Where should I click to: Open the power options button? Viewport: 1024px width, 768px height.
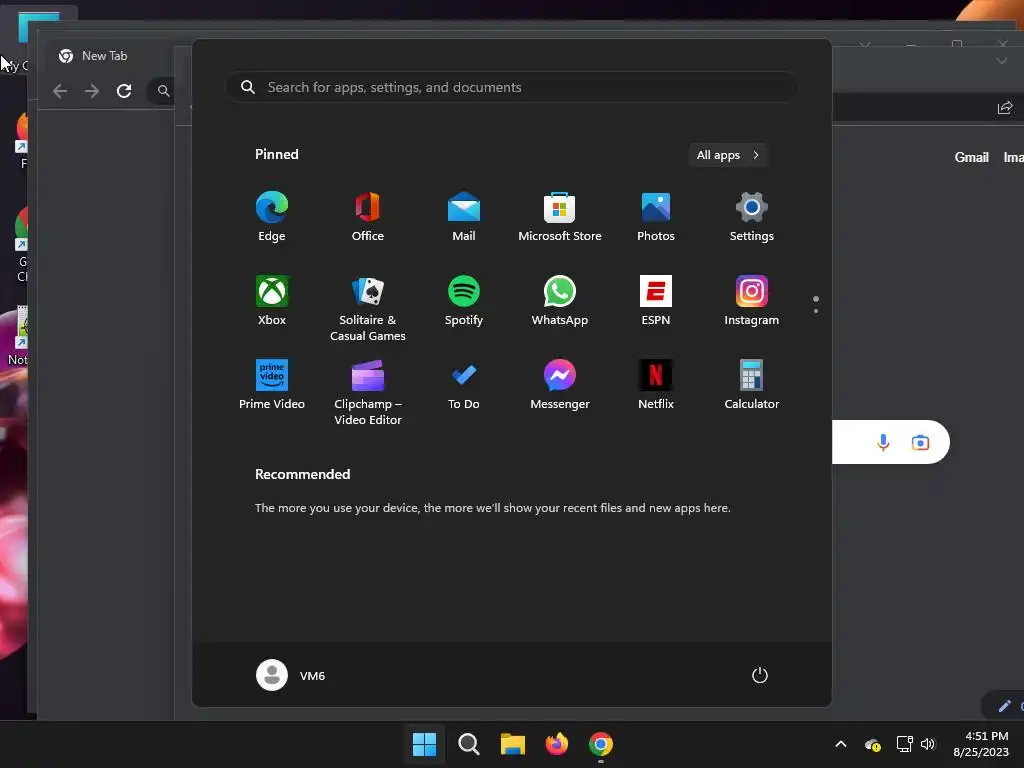760,675
